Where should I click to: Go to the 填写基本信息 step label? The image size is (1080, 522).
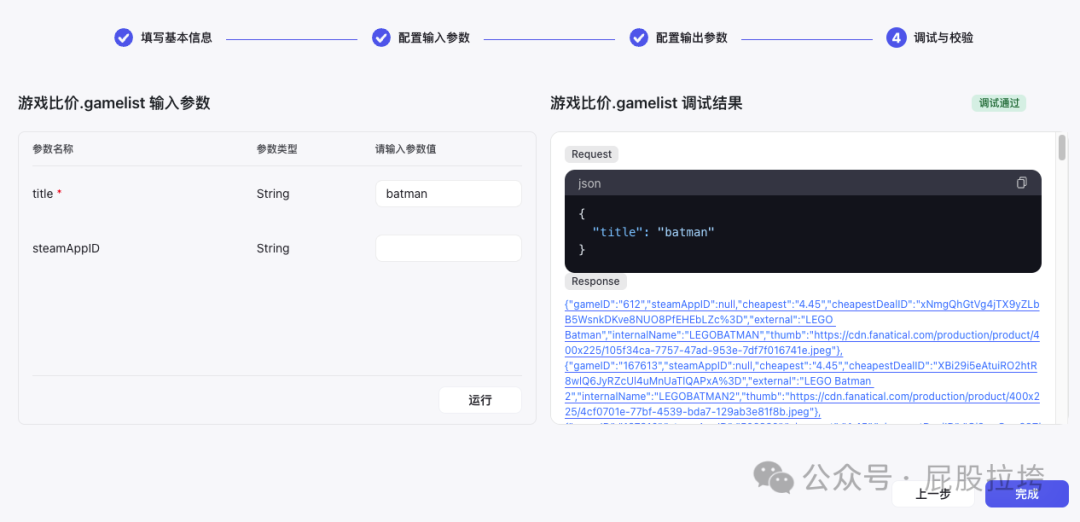[176, 38]
